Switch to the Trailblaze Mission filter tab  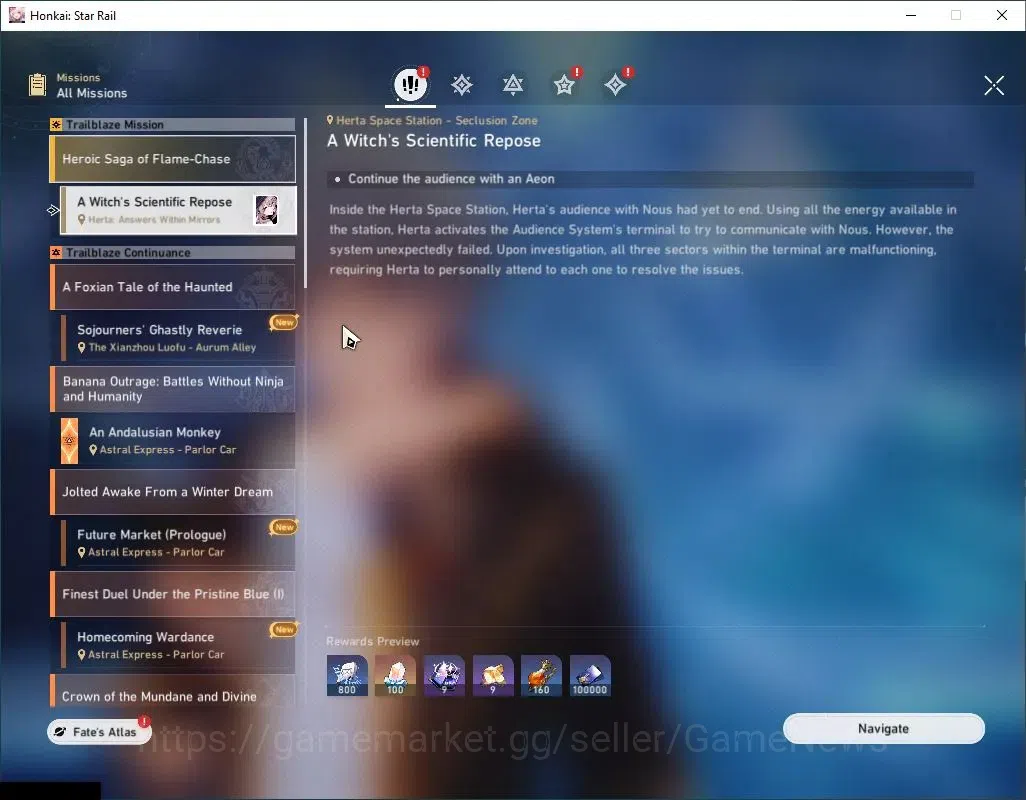462,85
